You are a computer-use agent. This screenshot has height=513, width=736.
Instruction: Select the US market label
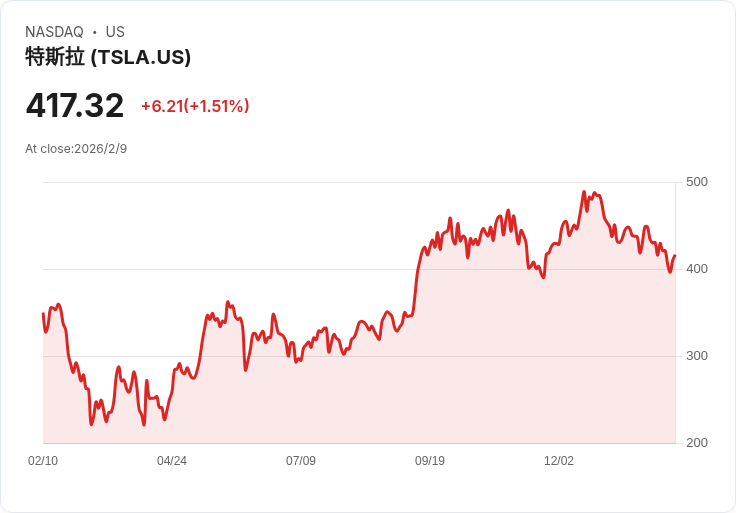[115, 32]
